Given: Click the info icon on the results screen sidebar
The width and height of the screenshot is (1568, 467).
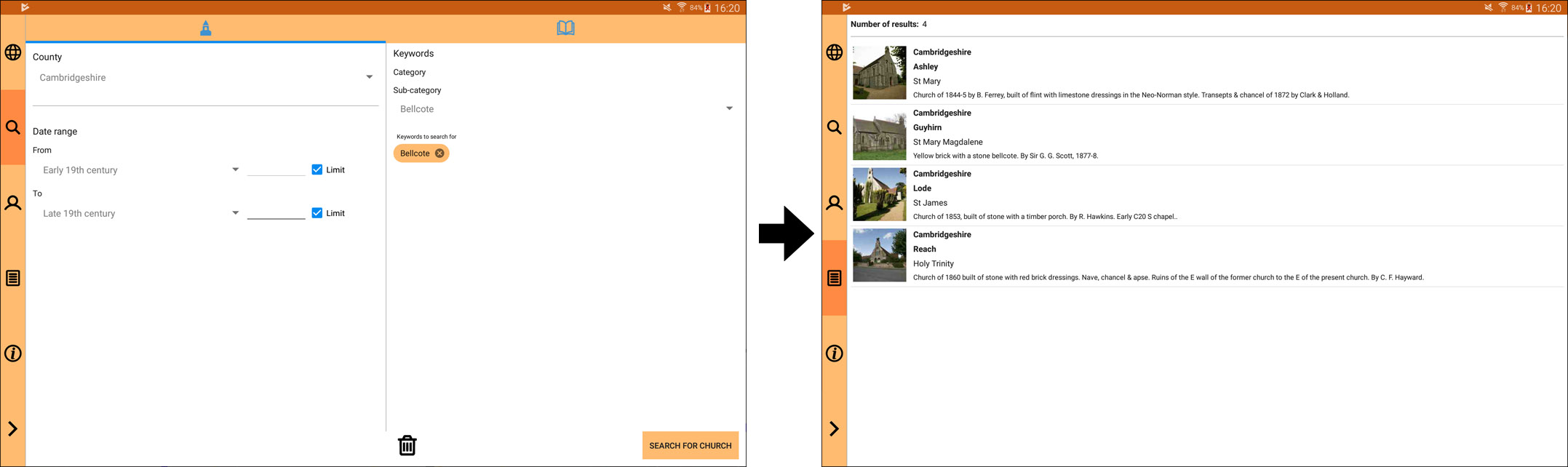Looking at the screenshot, I should click(835, 354).
